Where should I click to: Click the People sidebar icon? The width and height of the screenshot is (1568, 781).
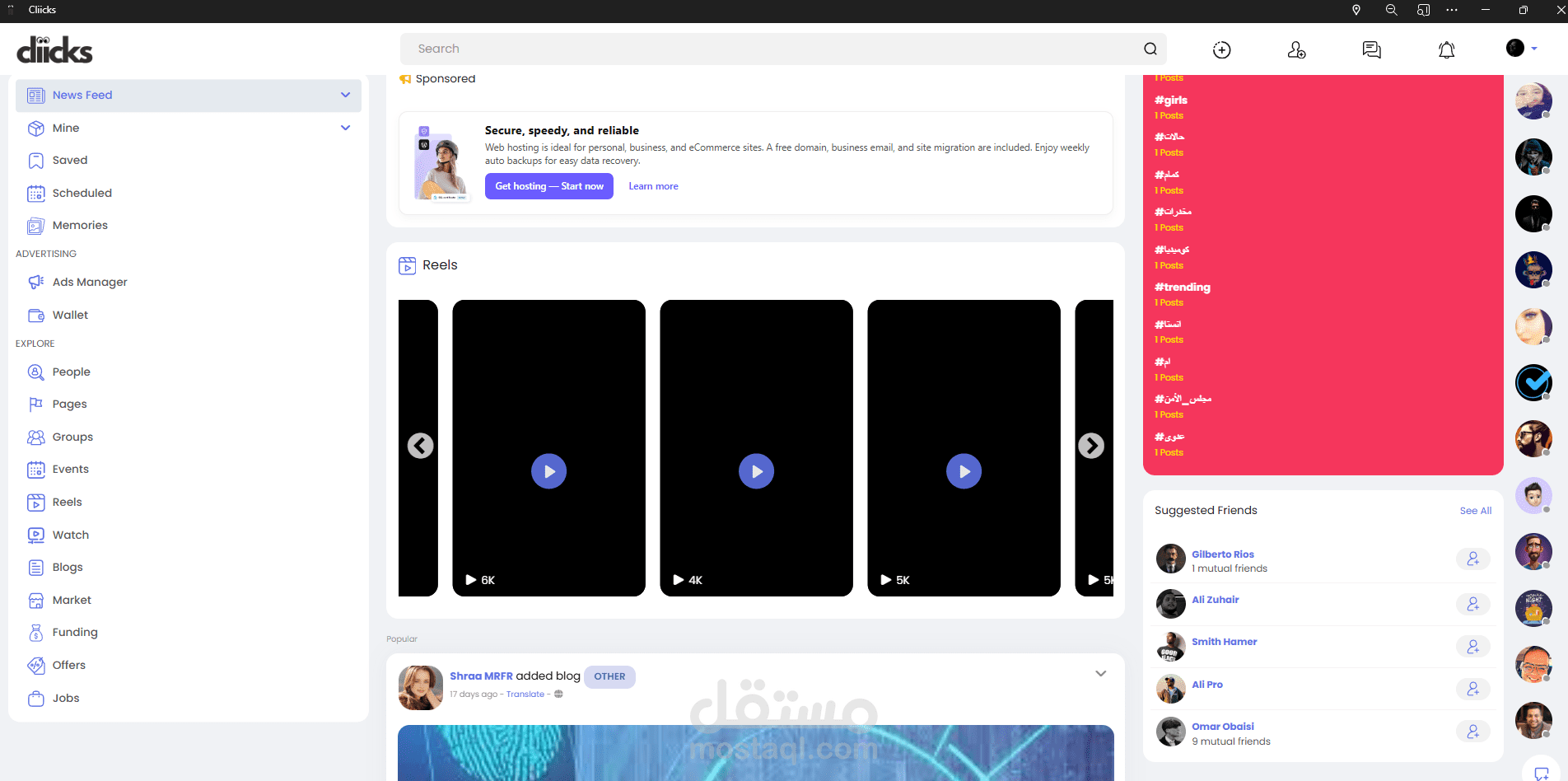(x=35, y=372)
